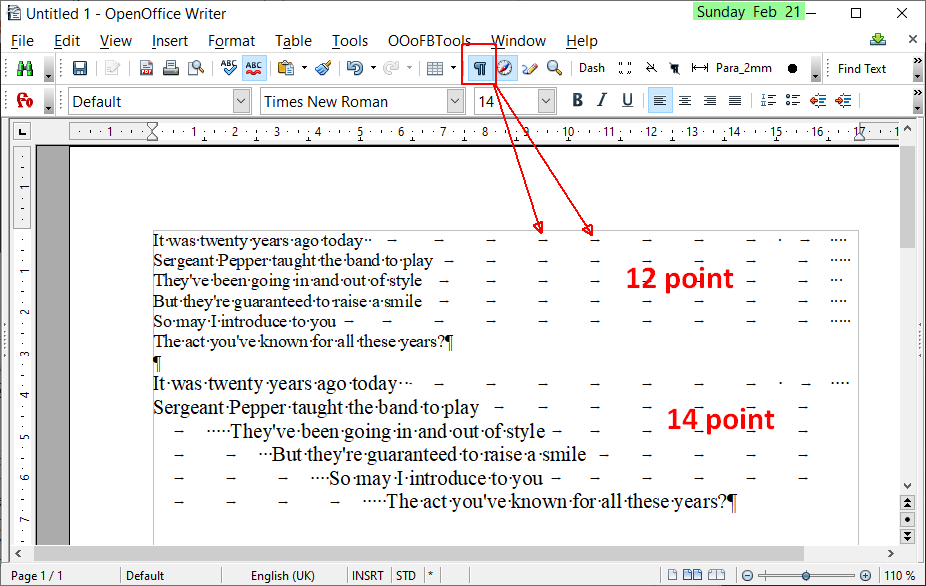Click the vertical scrollbar thumb
Screen dimensions: 926x586
pos(907,198)
